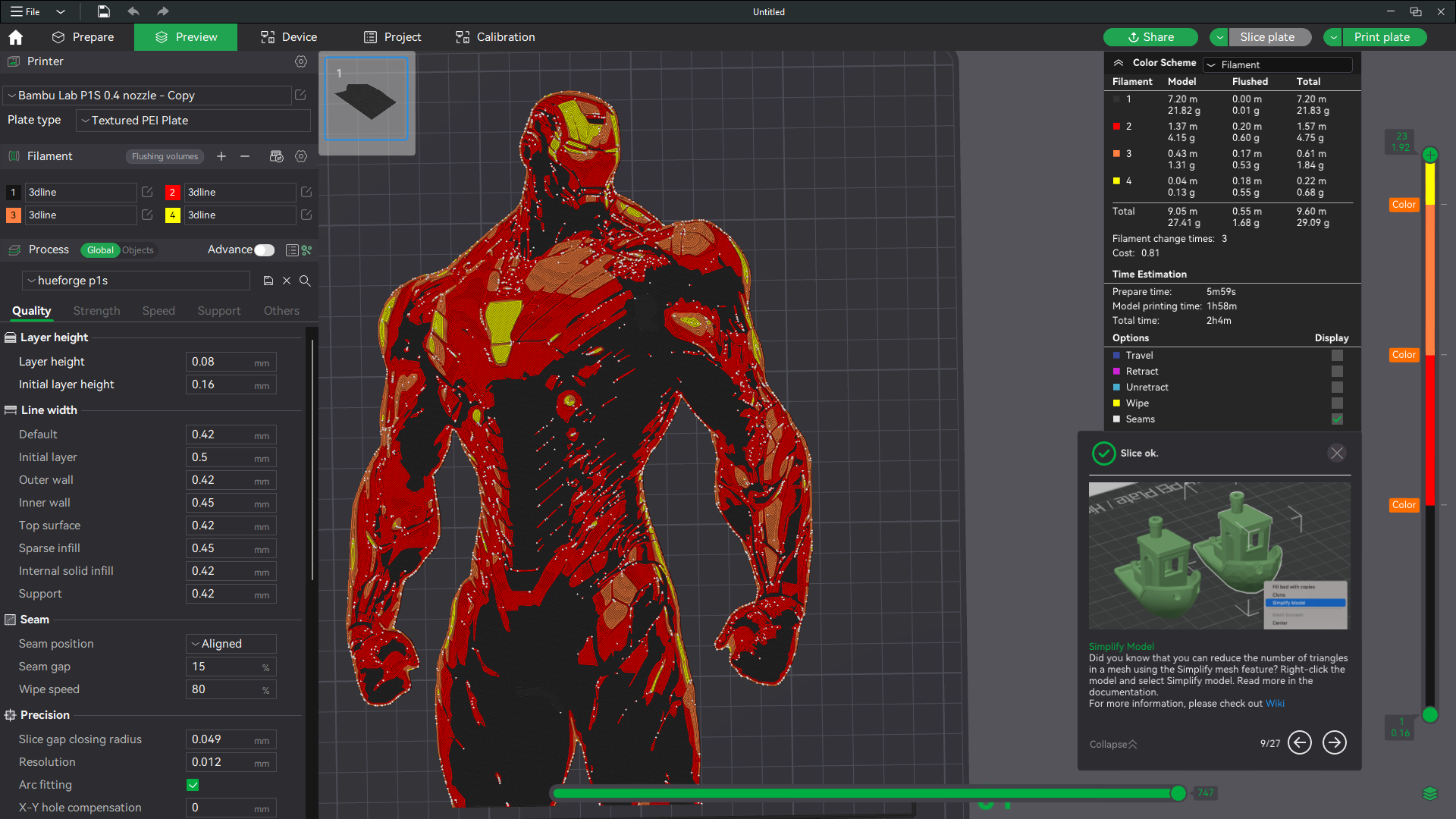Screen dimensions: 1456x819
Task: Save the hueforge p1s process preset
Action: tap(268, 281)
